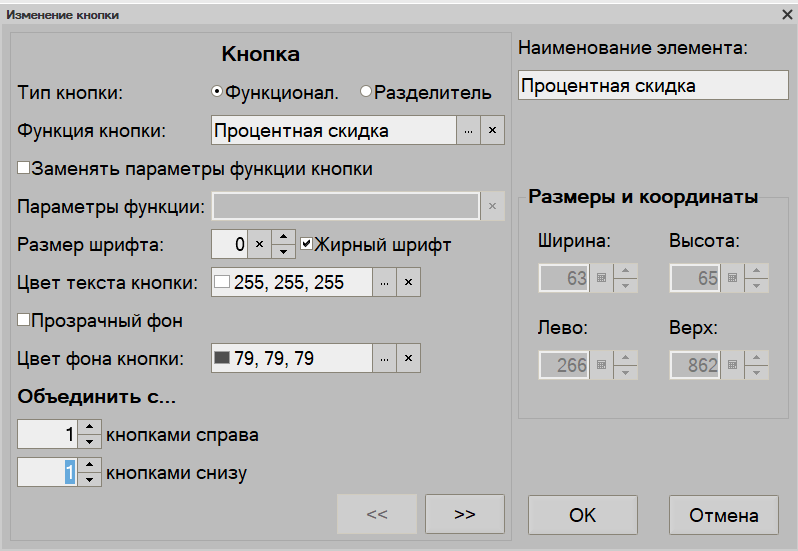798x551 pixels.
Task: Enable Заменять параметры функции кнопки checkbox
Action: coord(24,169)
